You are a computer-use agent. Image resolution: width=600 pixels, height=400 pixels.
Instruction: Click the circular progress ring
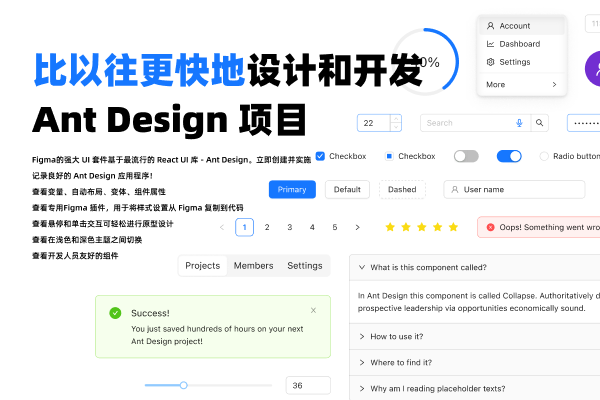pyautogui.click(x=425, y=61)
